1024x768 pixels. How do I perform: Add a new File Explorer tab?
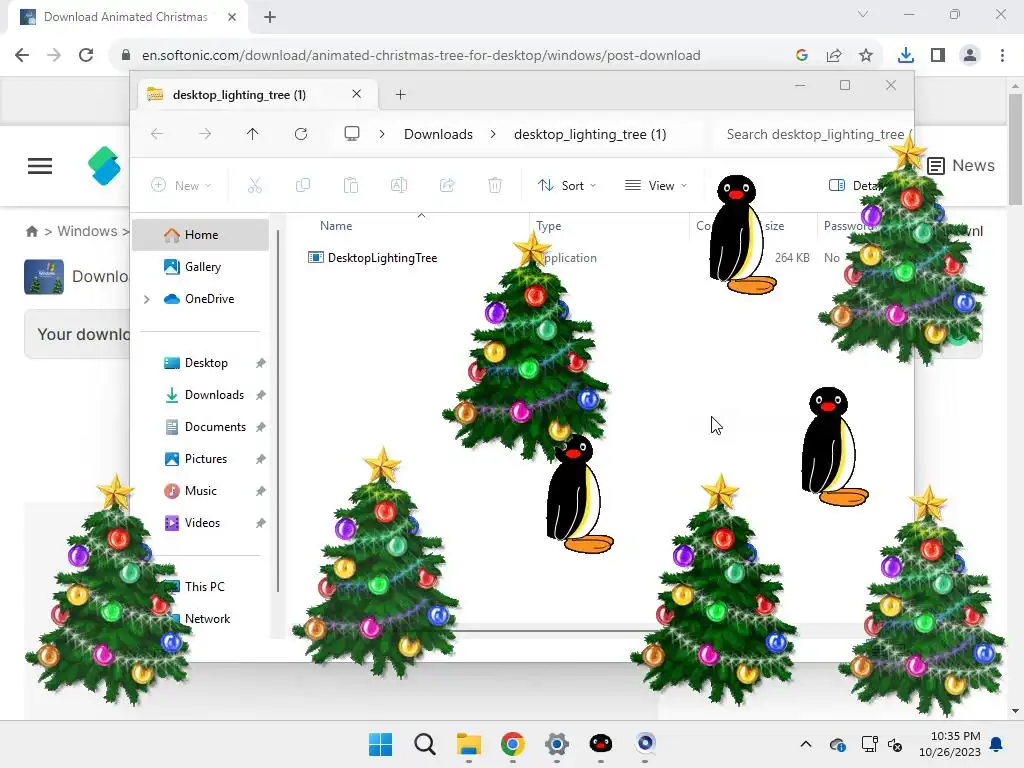(x=400, y=95)
